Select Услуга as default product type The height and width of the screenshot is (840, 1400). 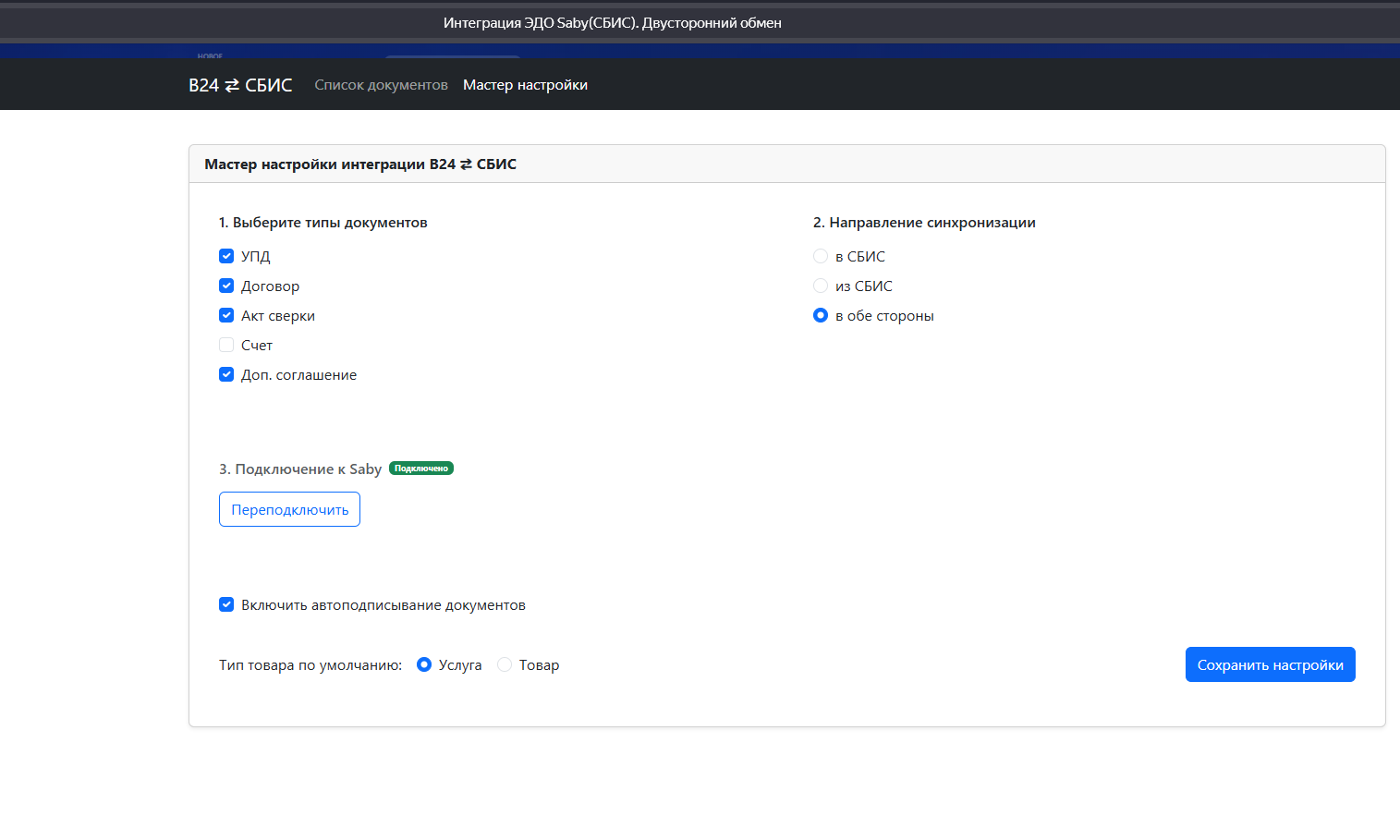click(424, 664)
